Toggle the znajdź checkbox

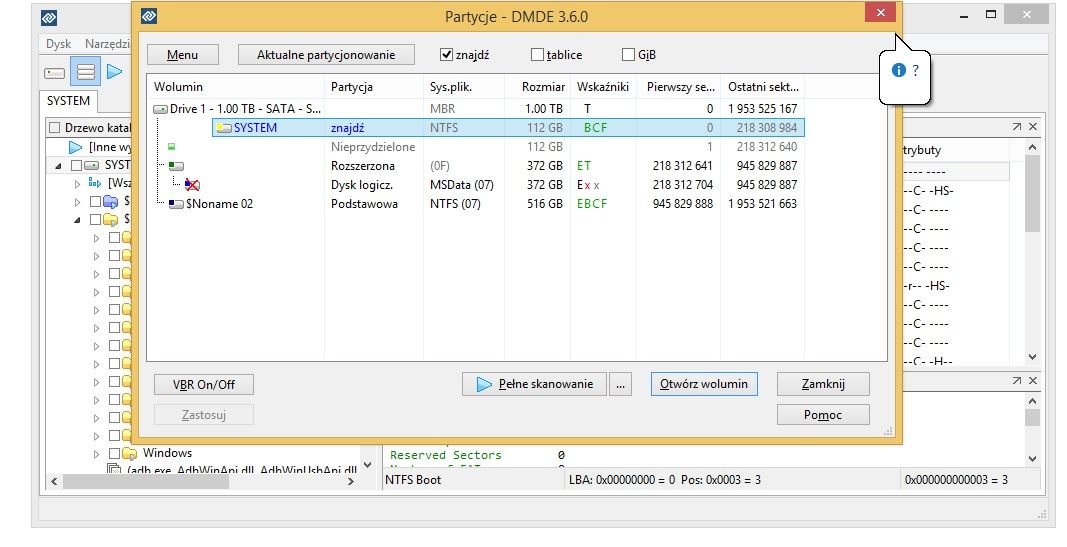tap(446, 54)
